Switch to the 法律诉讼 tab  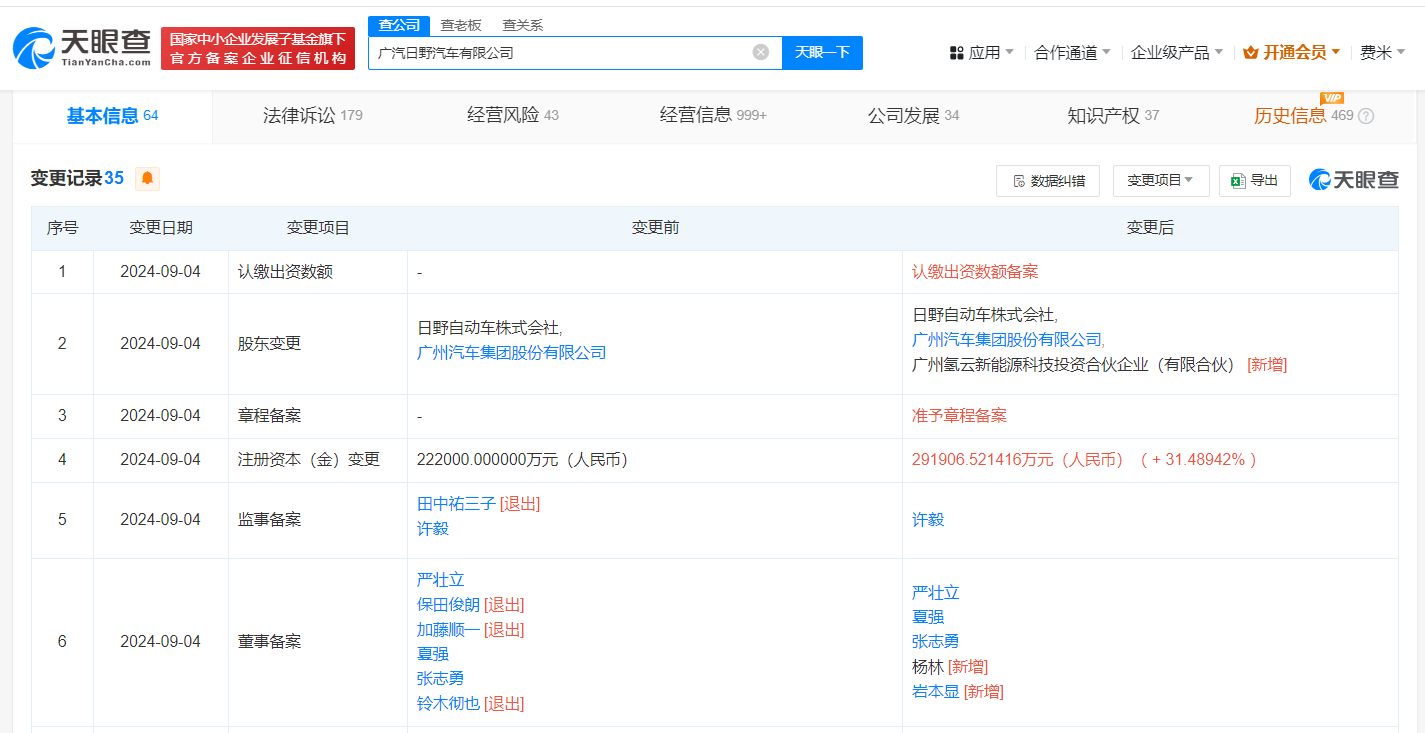(312, 116)
